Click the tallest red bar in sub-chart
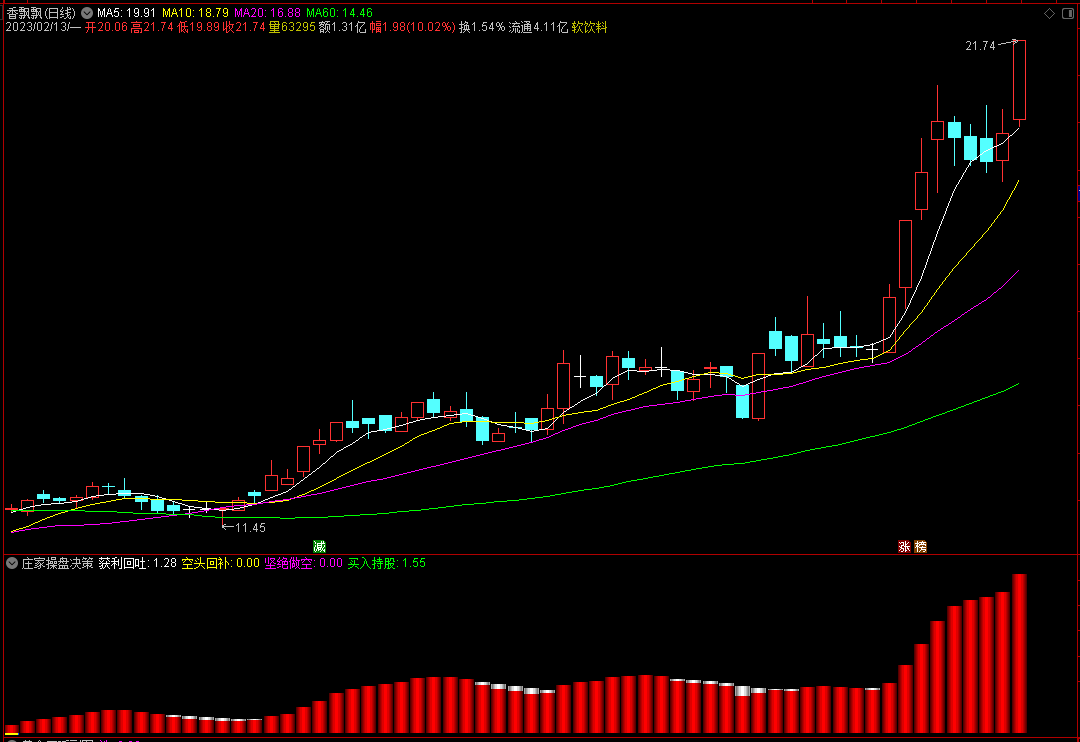Screen dimensions: 1080x742 point(1019,653)
